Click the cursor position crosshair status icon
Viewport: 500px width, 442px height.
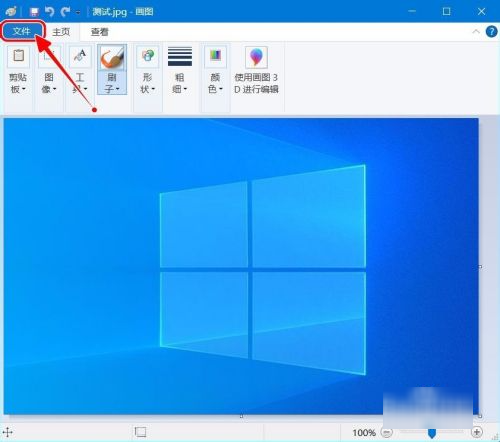pos(8,433)
